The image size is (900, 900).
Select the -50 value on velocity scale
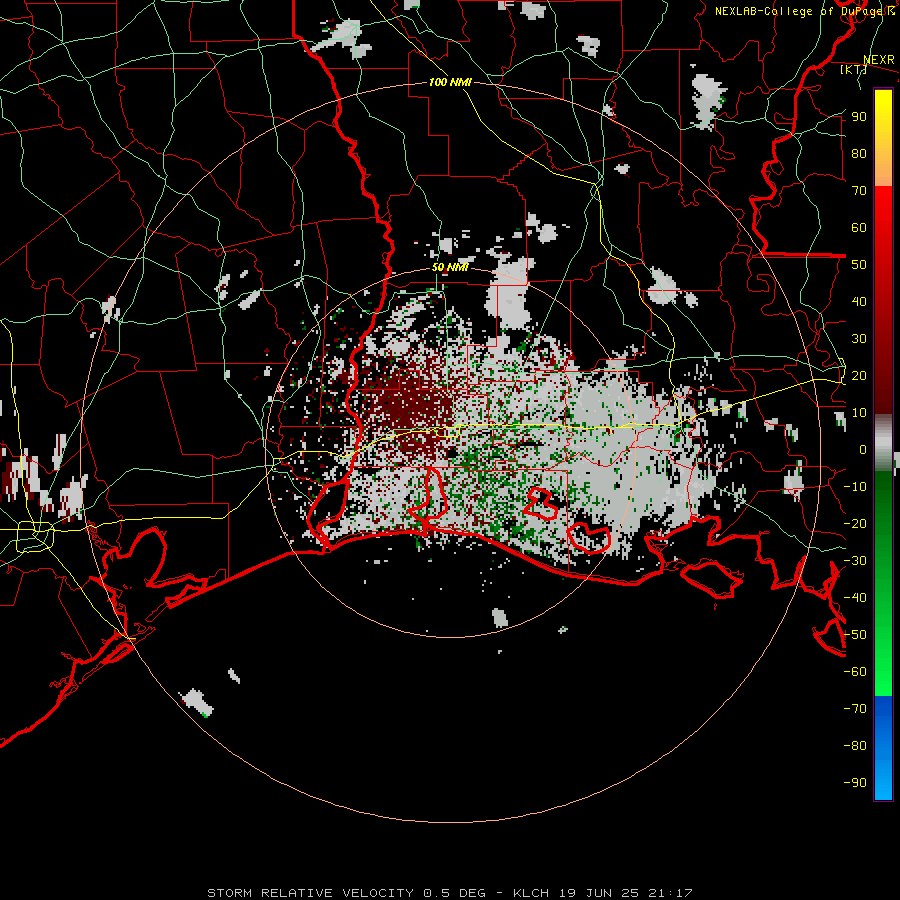855,635
